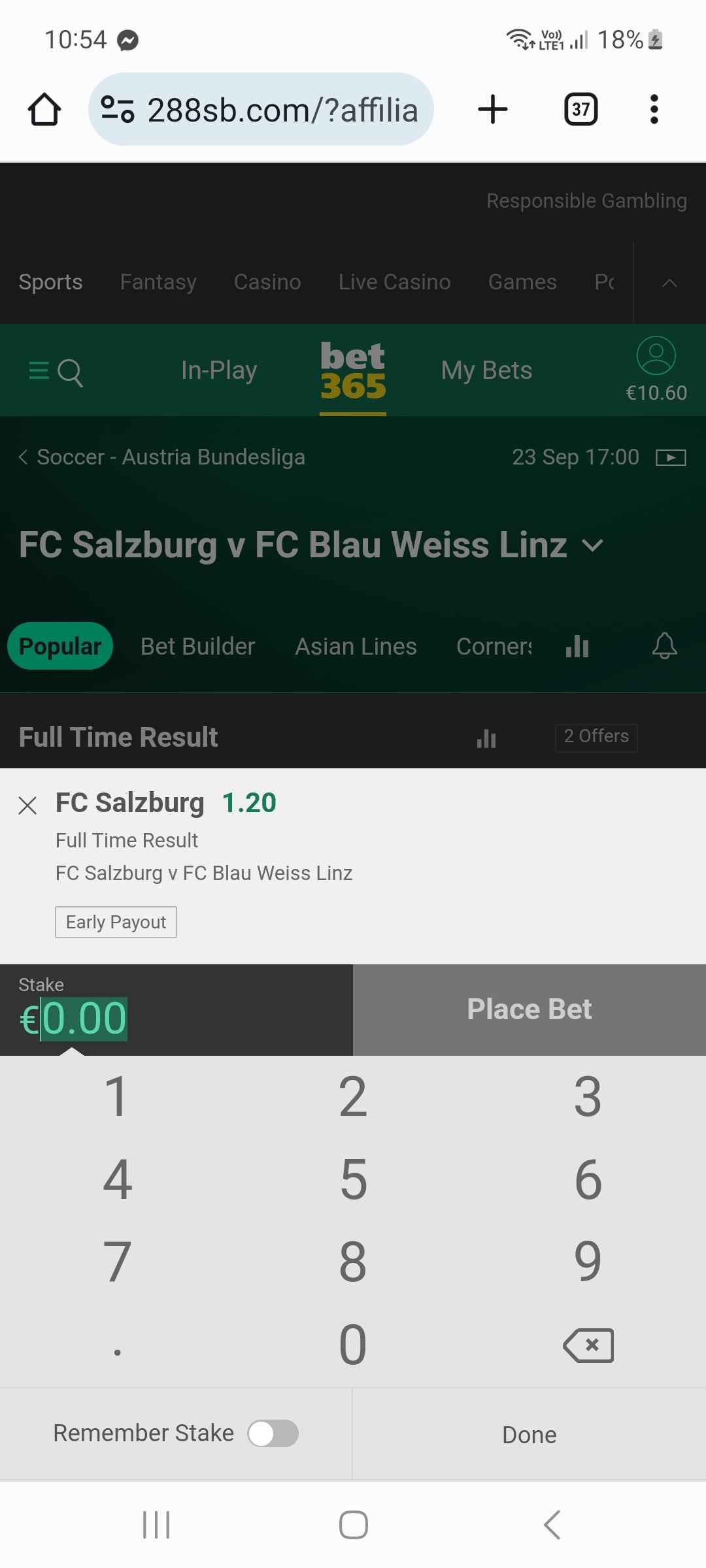Toggle the Remember Stake switch
706x1568 pixels.
click(x=273, y=1433)
